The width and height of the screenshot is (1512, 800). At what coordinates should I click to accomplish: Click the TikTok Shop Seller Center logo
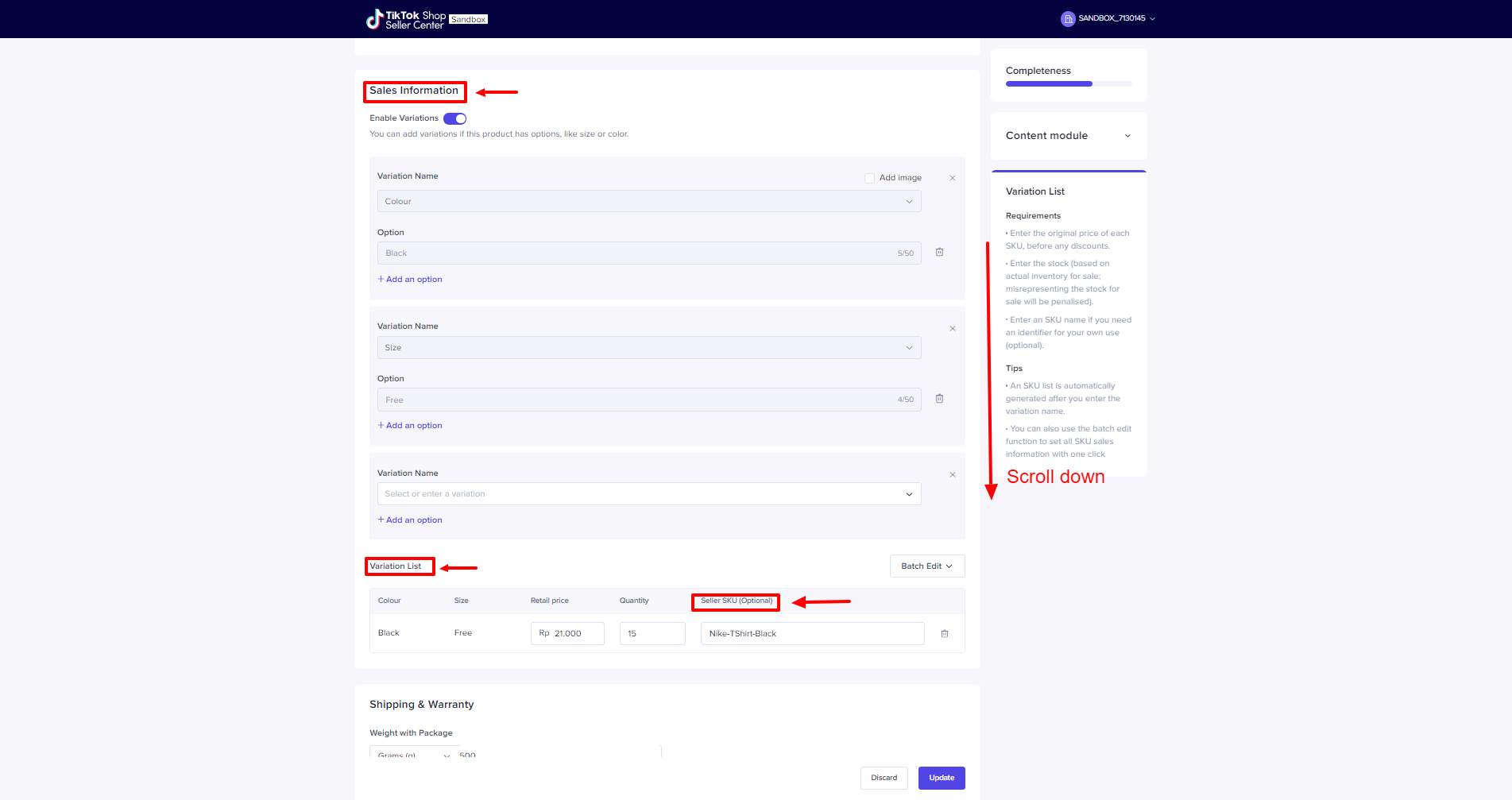[x=406, y=19]
